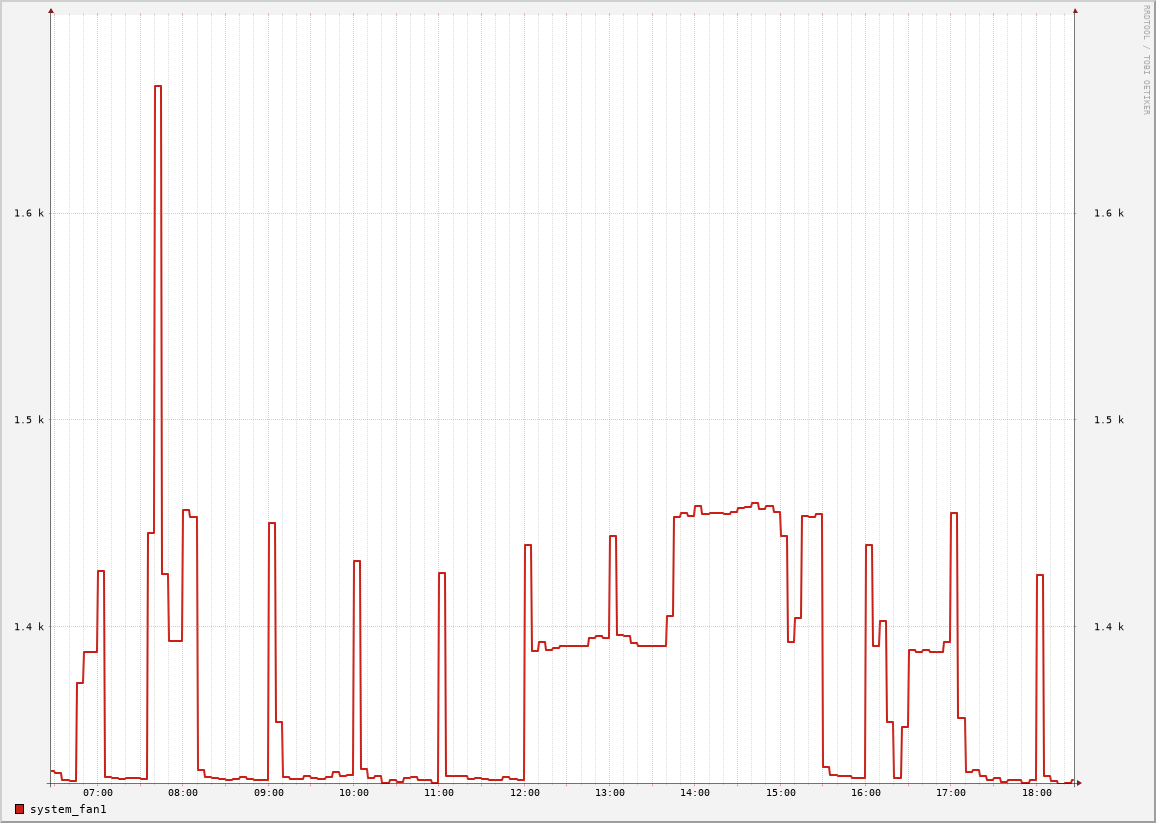The height and width of the screenshot is (823, 1156).
Task: Select the 07:00 time axis label
Action: (x=98, y=793)
